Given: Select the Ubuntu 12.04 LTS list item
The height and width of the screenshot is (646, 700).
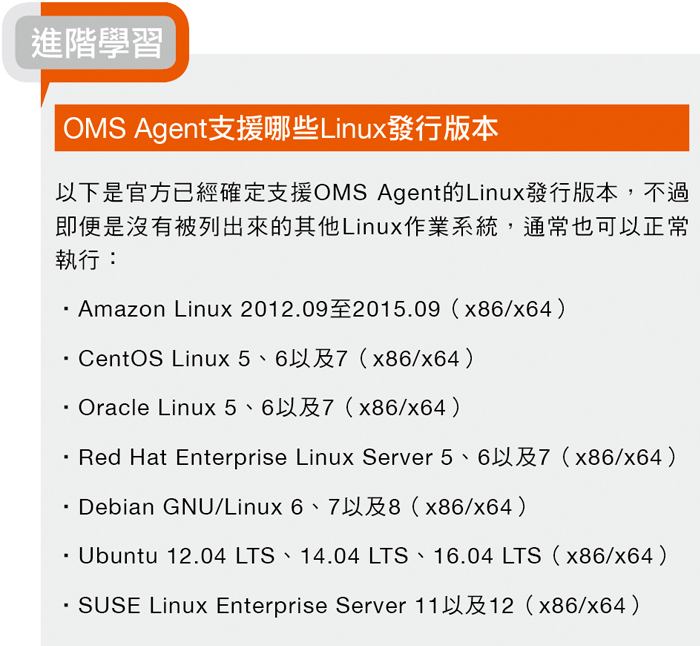Looking at the screenshot, I should coord(367,556).
